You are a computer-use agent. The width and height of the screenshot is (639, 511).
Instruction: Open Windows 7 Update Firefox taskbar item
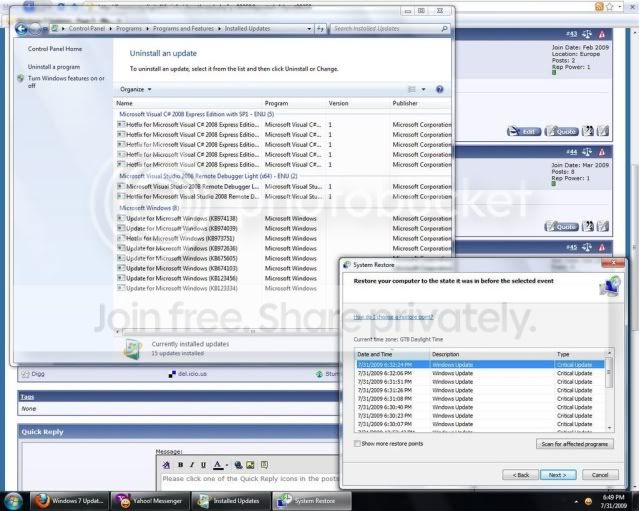coord(68,501)
